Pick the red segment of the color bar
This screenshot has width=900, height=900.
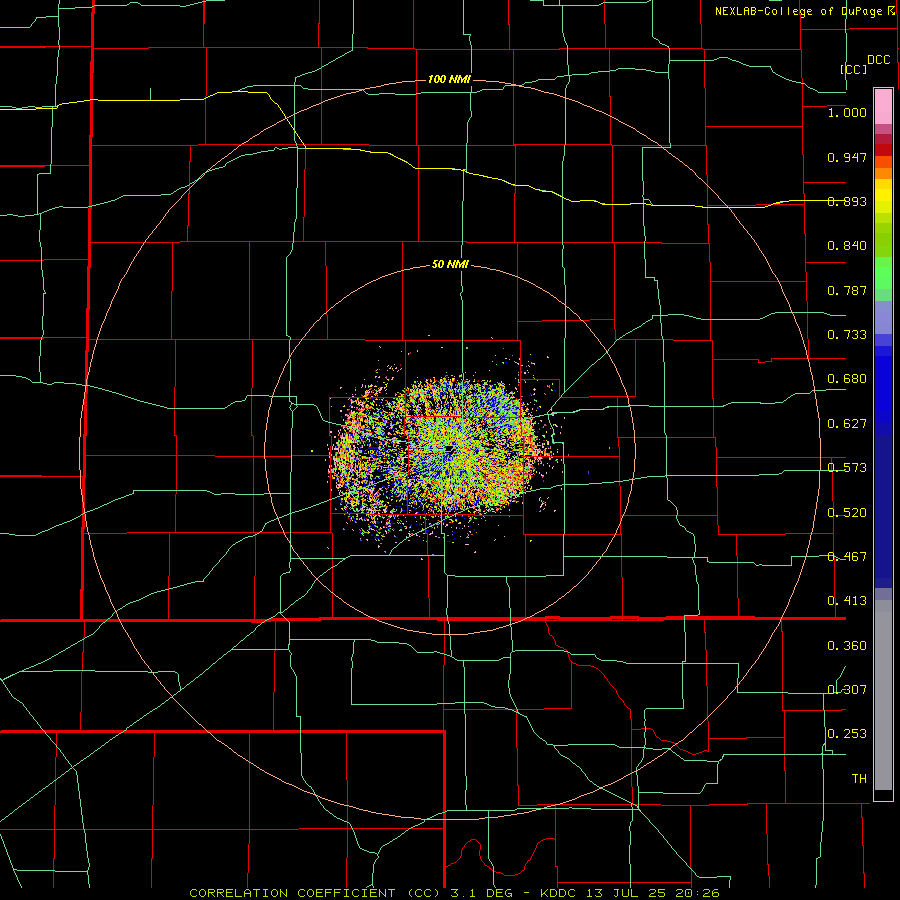[883, 150]
